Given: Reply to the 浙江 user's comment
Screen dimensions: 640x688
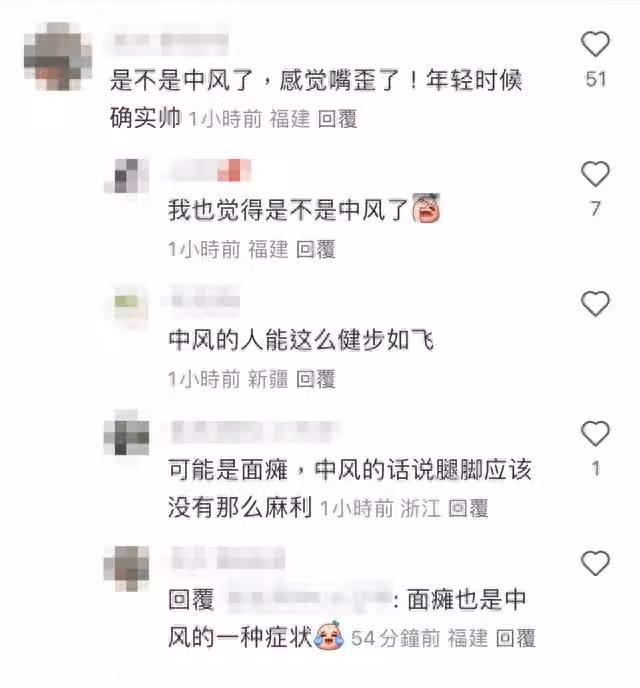Looking at the screenshot, I should (x=468, y=509).
